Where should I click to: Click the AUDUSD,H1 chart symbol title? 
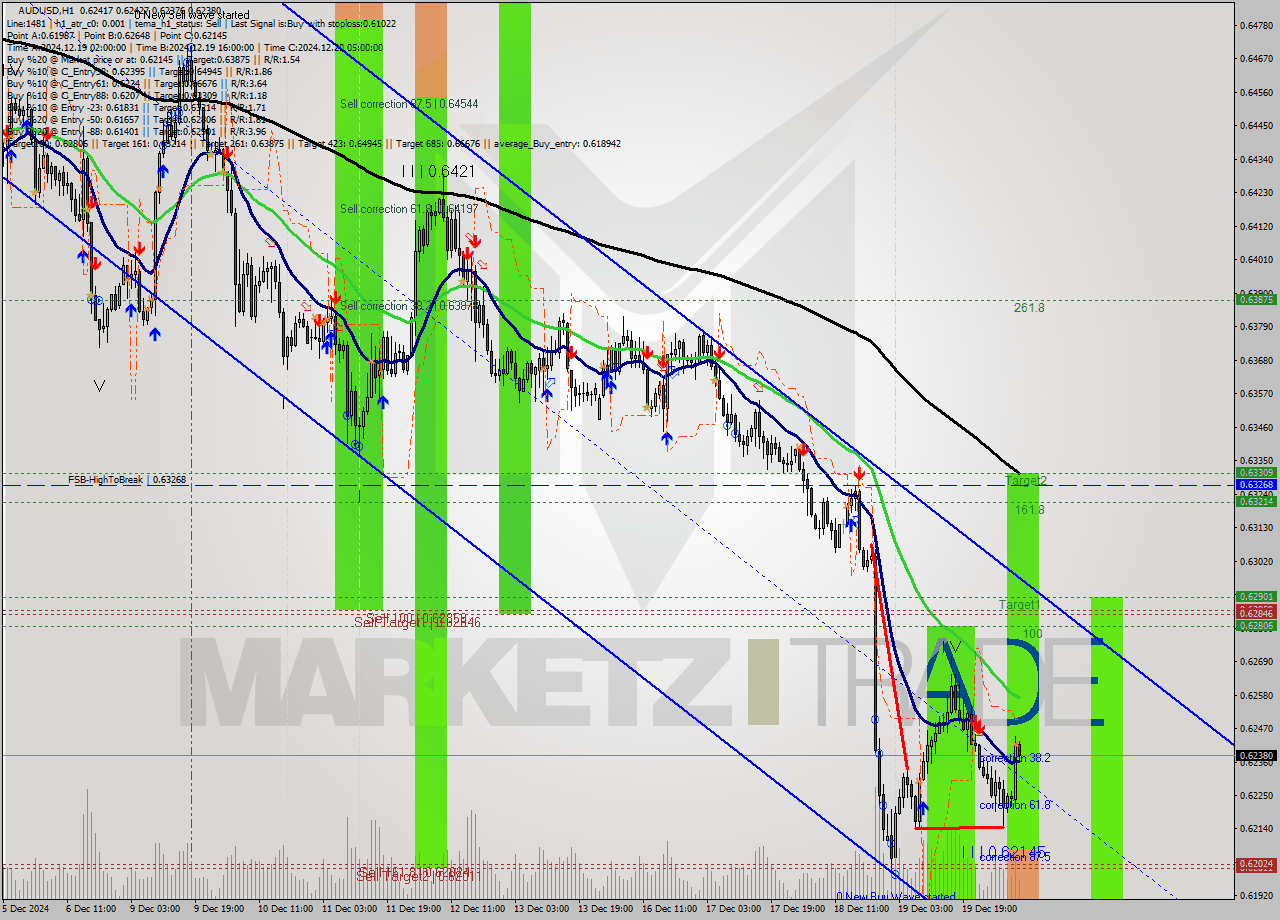pos(44,10)
